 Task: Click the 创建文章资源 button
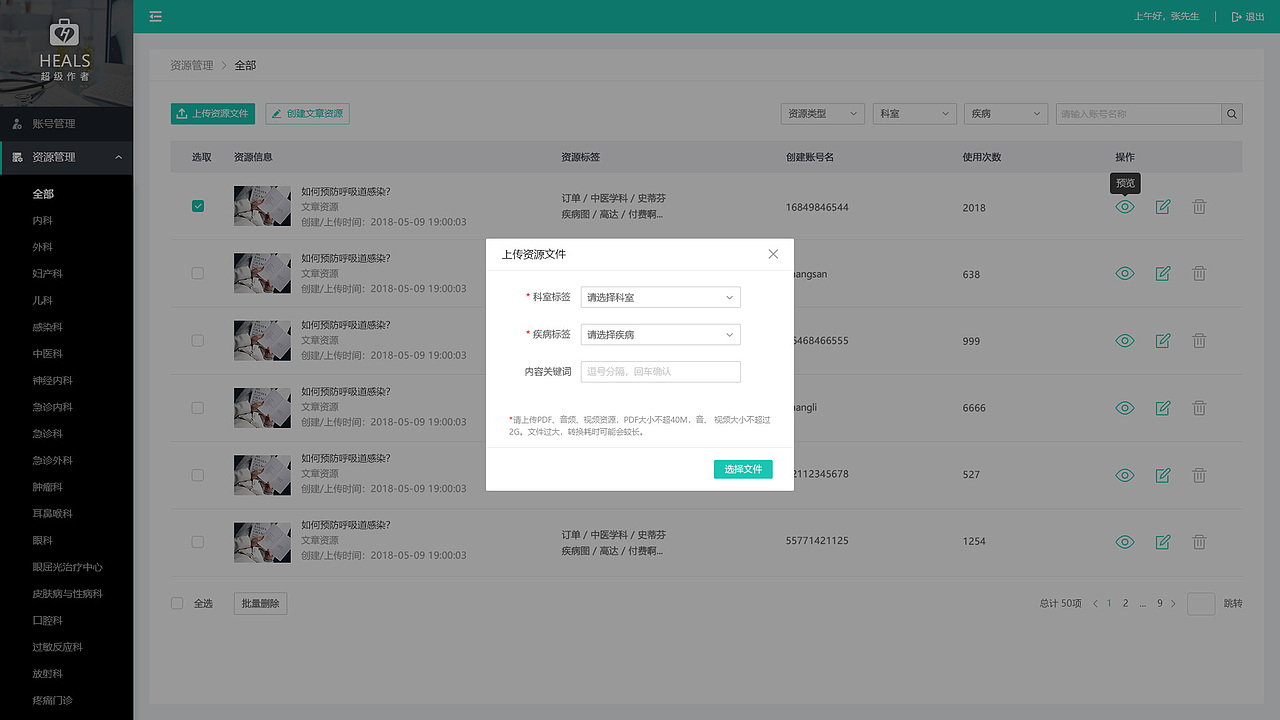[307, 114]
